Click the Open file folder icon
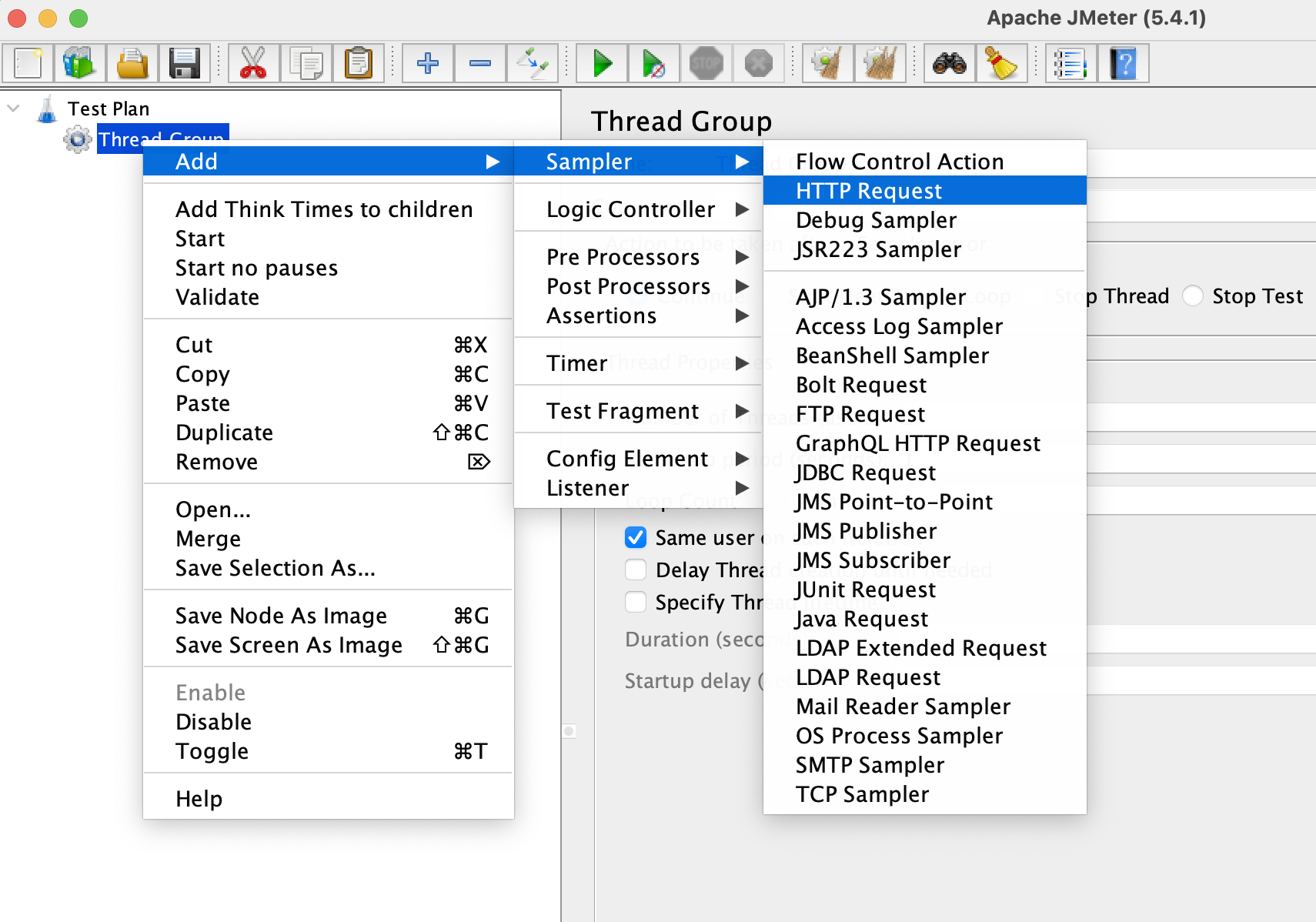This screenshot has width=1316, height=922. 132,63
